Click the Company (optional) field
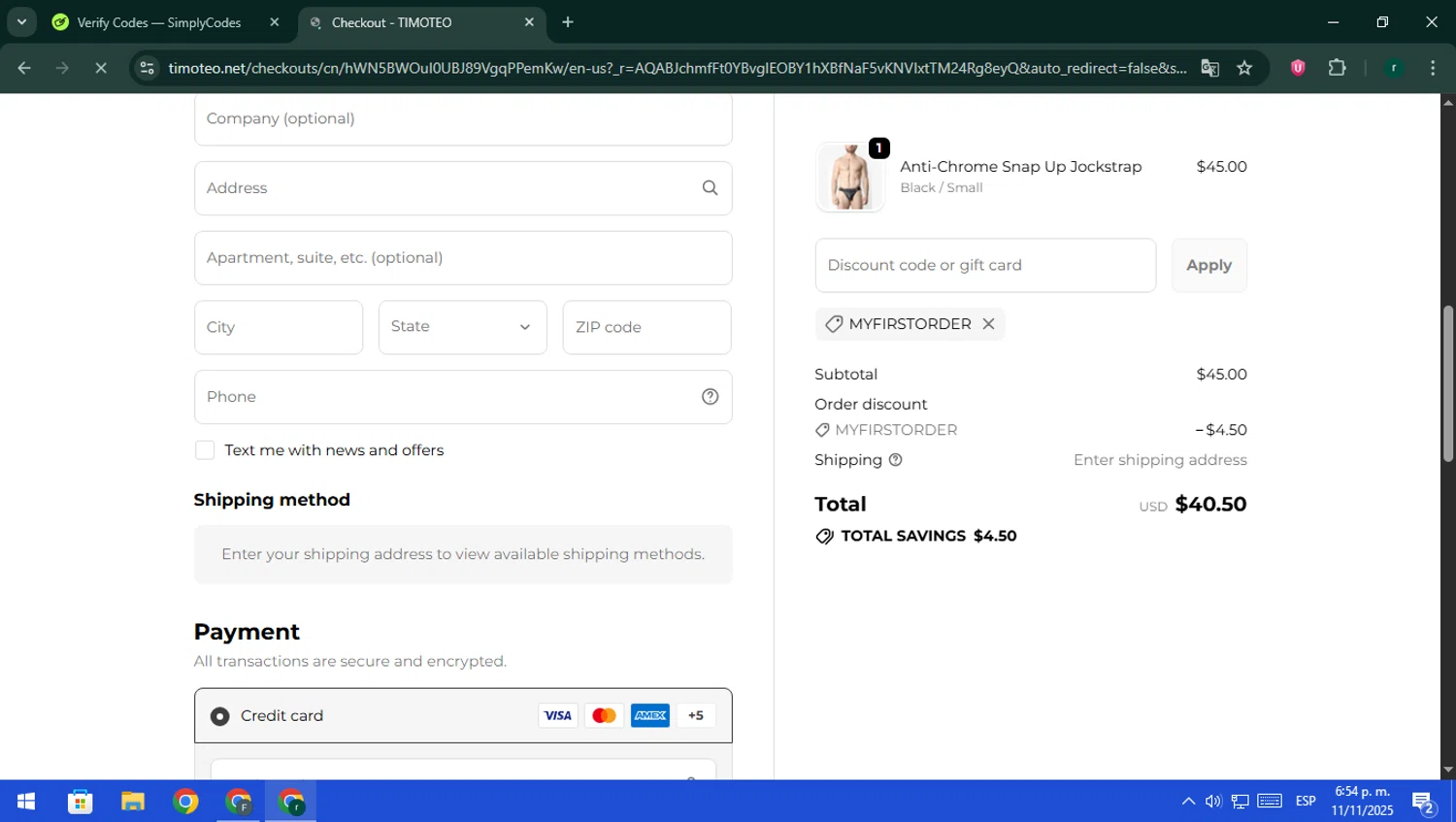 (463, 118)
